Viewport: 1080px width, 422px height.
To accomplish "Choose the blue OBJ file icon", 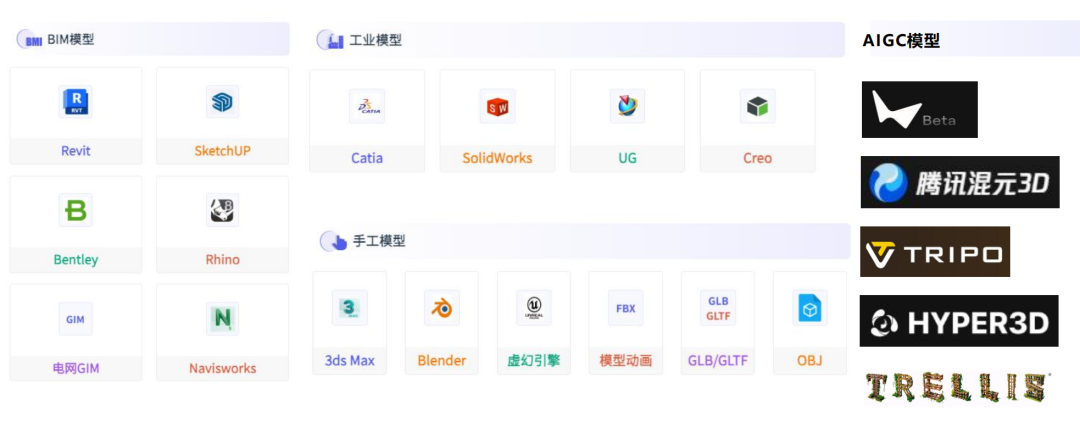I will (810, 308).
